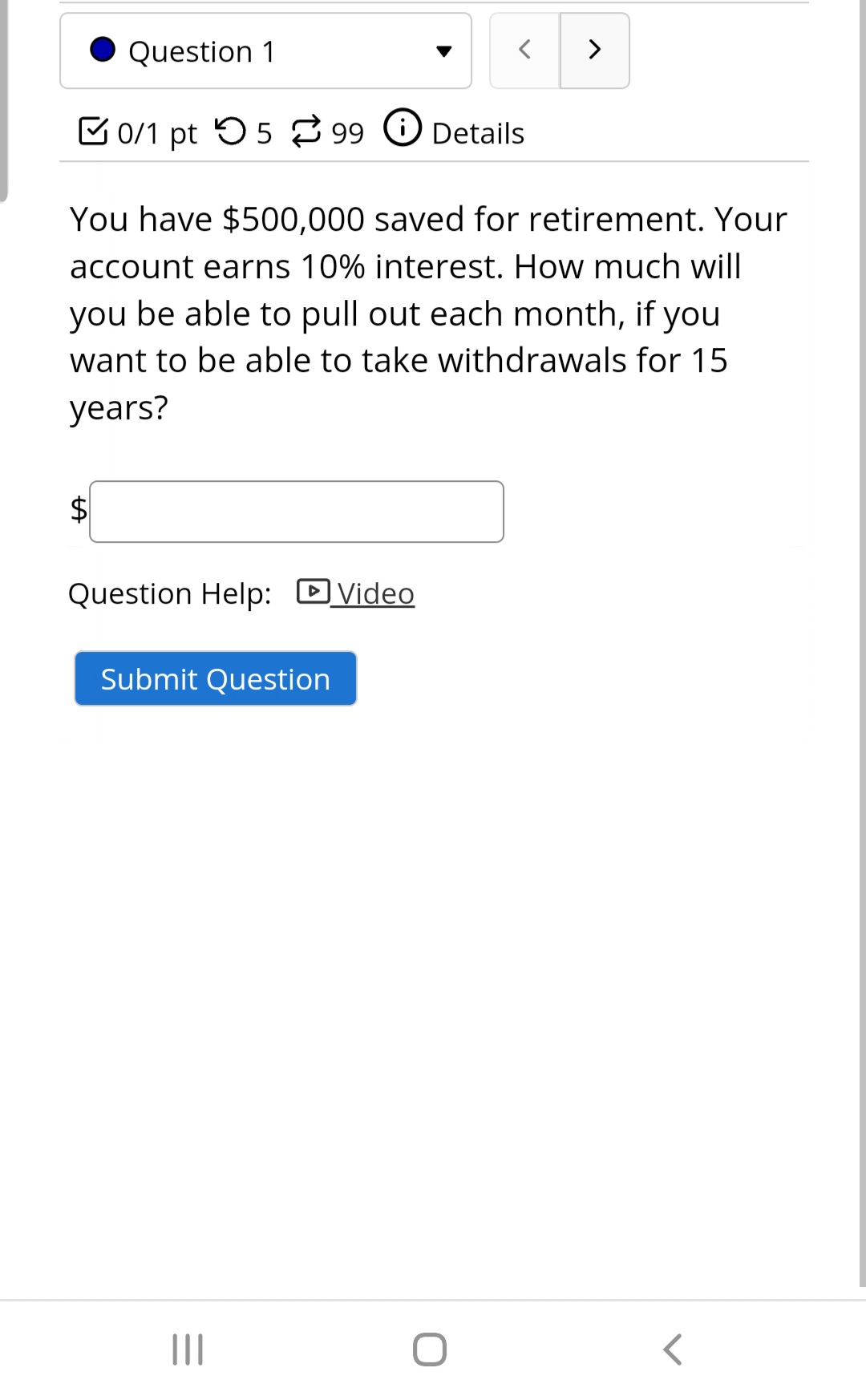This screenshot has width=866, height=1400.
Task: Click the Details label text
Action: point(477,132)
